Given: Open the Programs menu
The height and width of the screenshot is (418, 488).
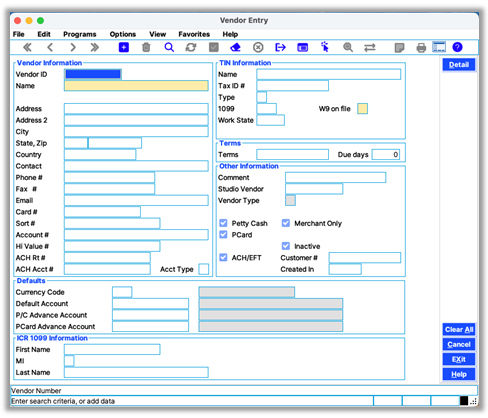Looking at the screenshot, I should click(x=80, y=34).
